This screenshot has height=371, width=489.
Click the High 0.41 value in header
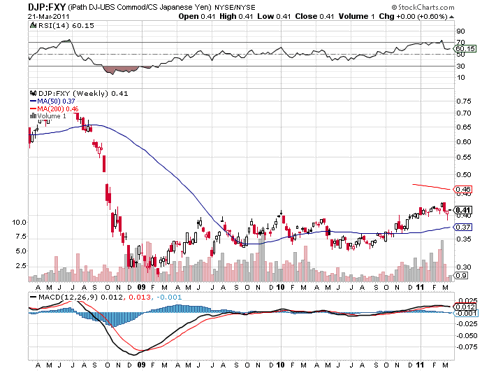(x=236, y=16)
